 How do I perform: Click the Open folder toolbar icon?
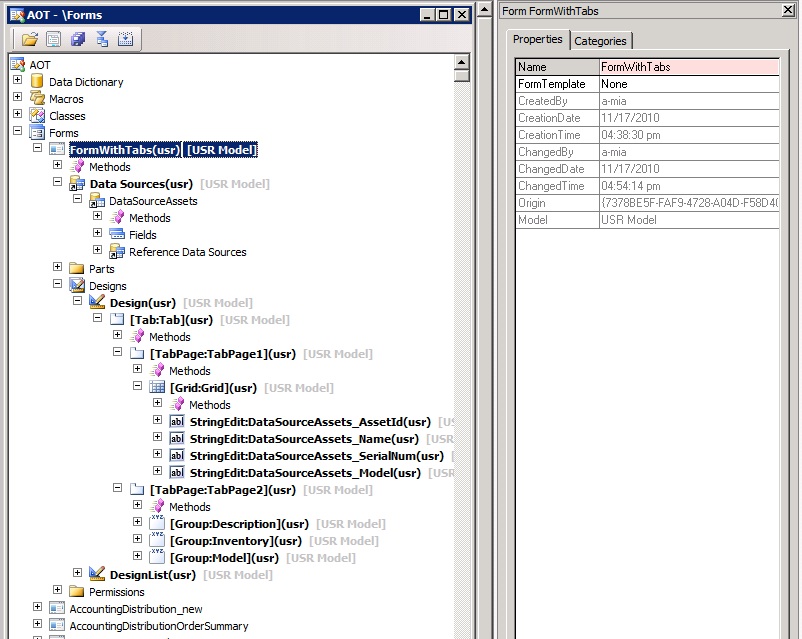click(30, 39)
